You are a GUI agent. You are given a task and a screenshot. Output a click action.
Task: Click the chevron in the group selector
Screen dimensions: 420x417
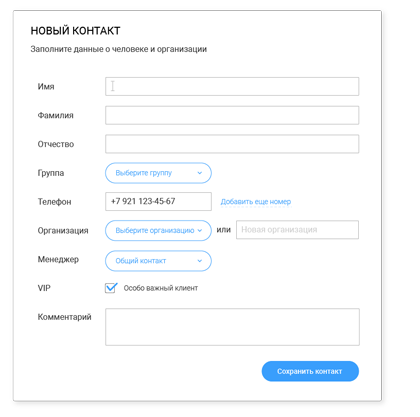(x=200, y=173)
